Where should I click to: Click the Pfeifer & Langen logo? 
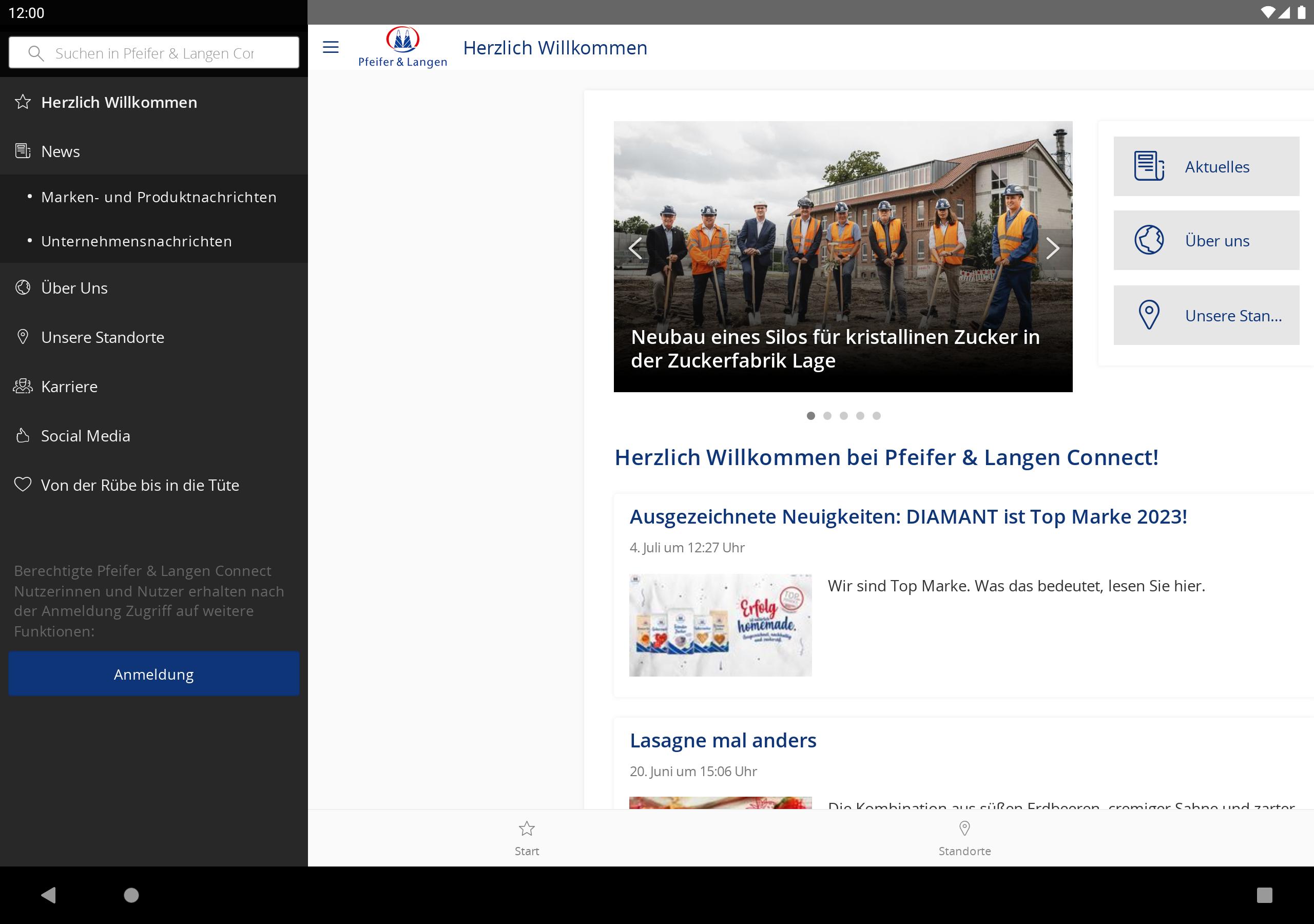click(402, 47)
